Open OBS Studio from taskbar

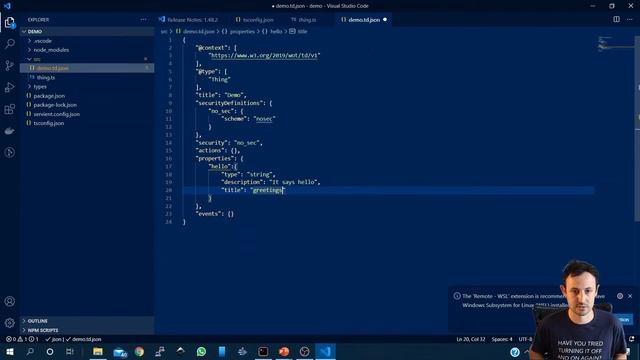pos(304,351)
